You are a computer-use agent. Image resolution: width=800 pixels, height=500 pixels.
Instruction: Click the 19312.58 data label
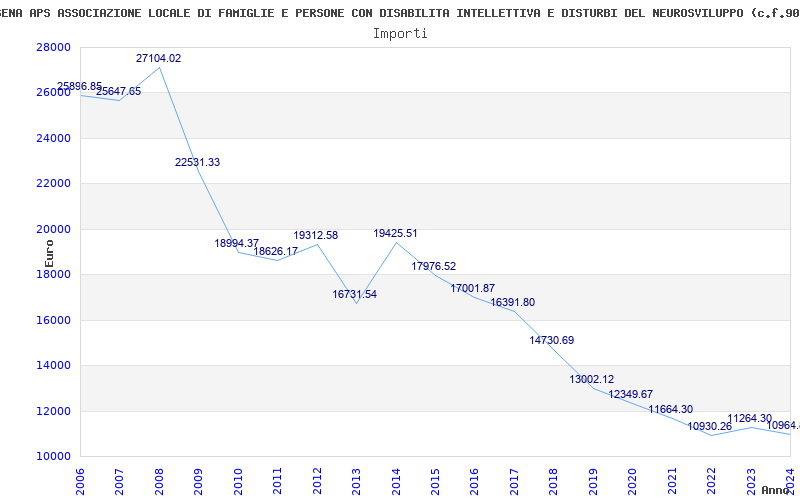(x=315, y=235)
